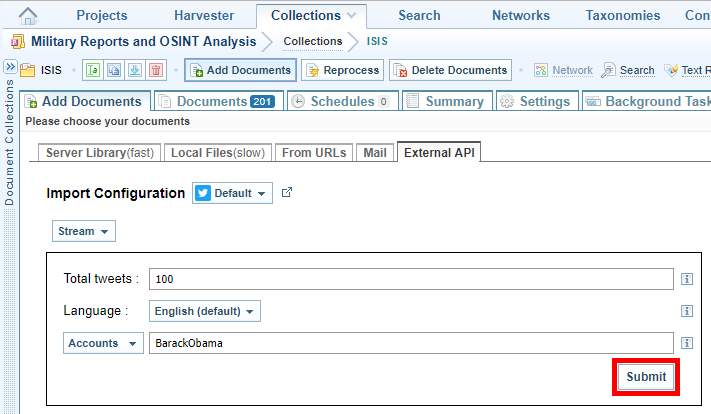This screenshot has width=711, height=414.
Task: Open the English (default) language dropdown
Action: (204, 311)
